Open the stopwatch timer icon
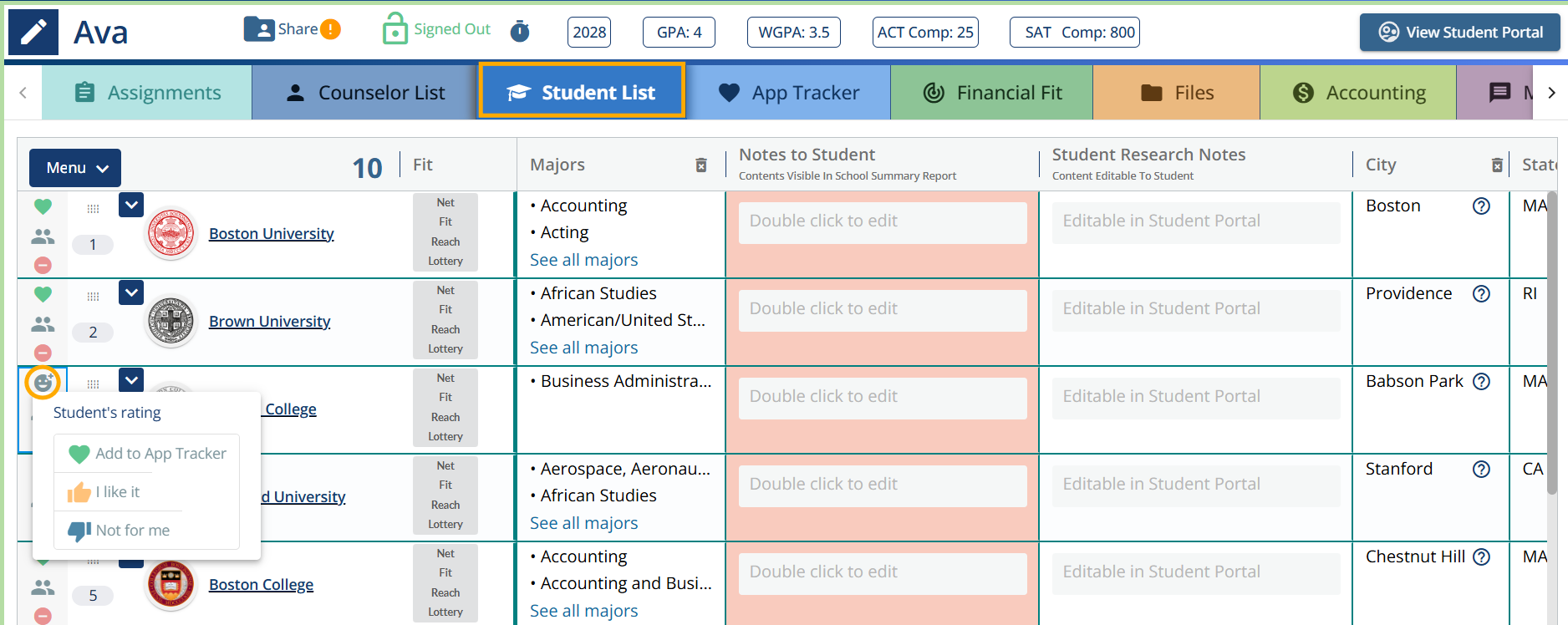This screenshot has width=1568, height=625. [520, 31]
